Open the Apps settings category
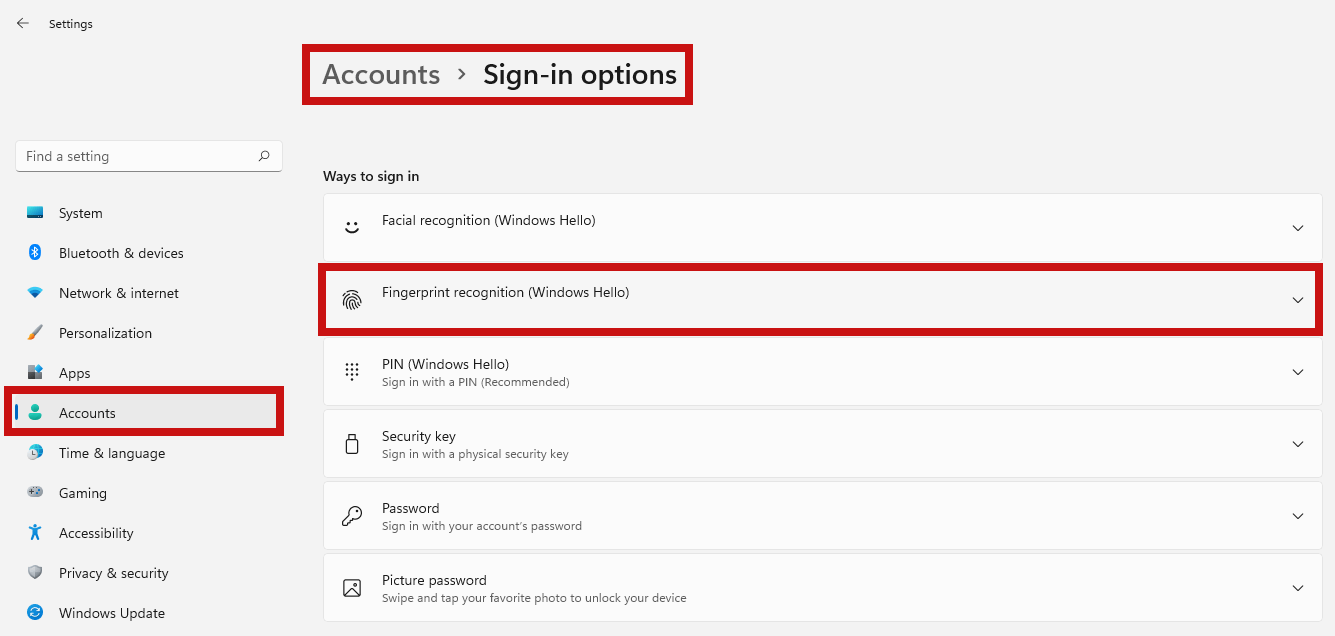The height and width of the screenshot is (636, 1335). pyautogui.click(x=75, y=373)
